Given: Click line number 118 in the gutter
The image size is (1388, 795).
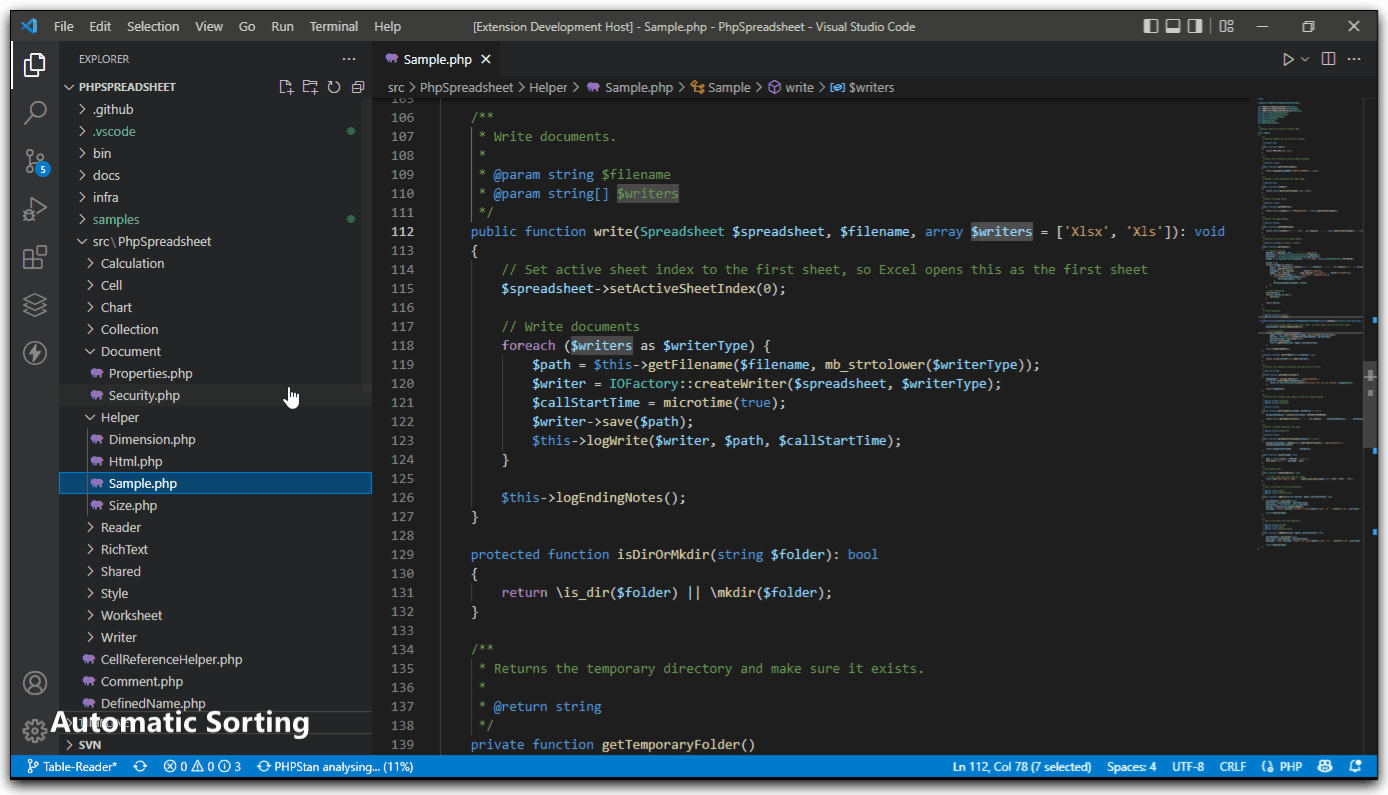Looking at the screenshot, I should pyautogui.click(x=402, y=345).
